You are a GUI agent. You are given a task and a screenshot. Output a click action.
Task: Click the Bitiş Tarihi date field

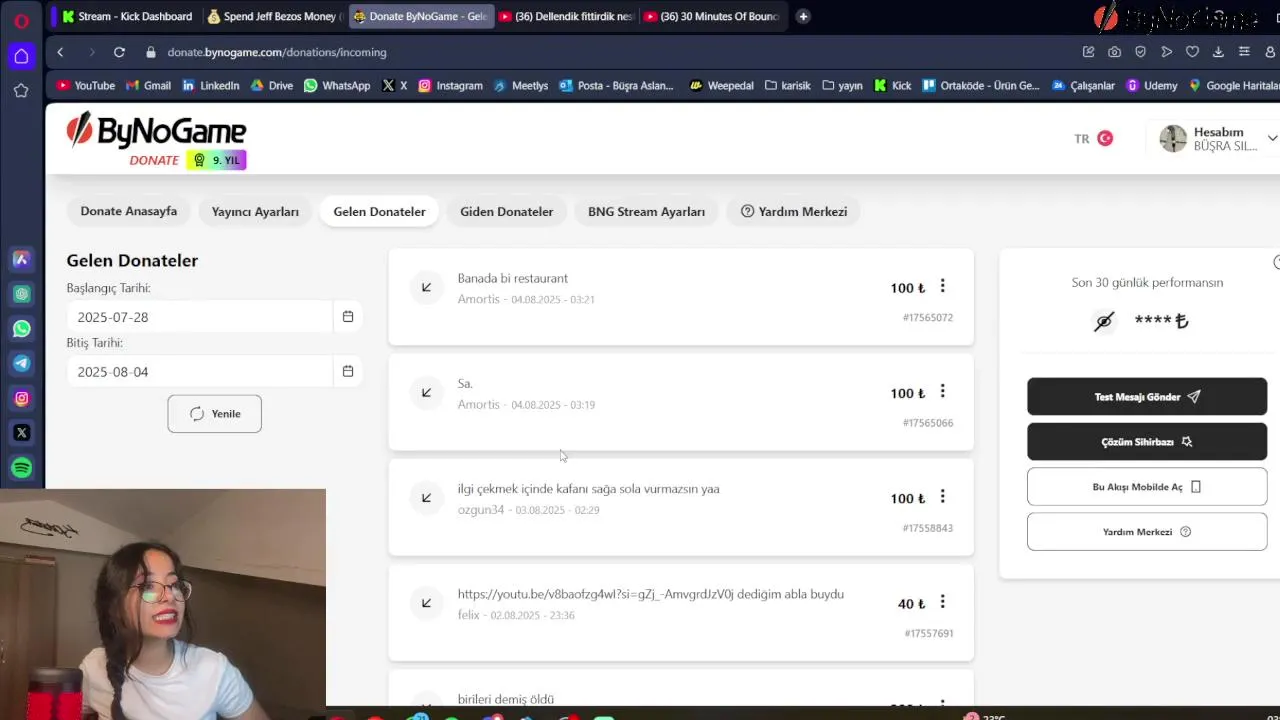coord(199,371)
